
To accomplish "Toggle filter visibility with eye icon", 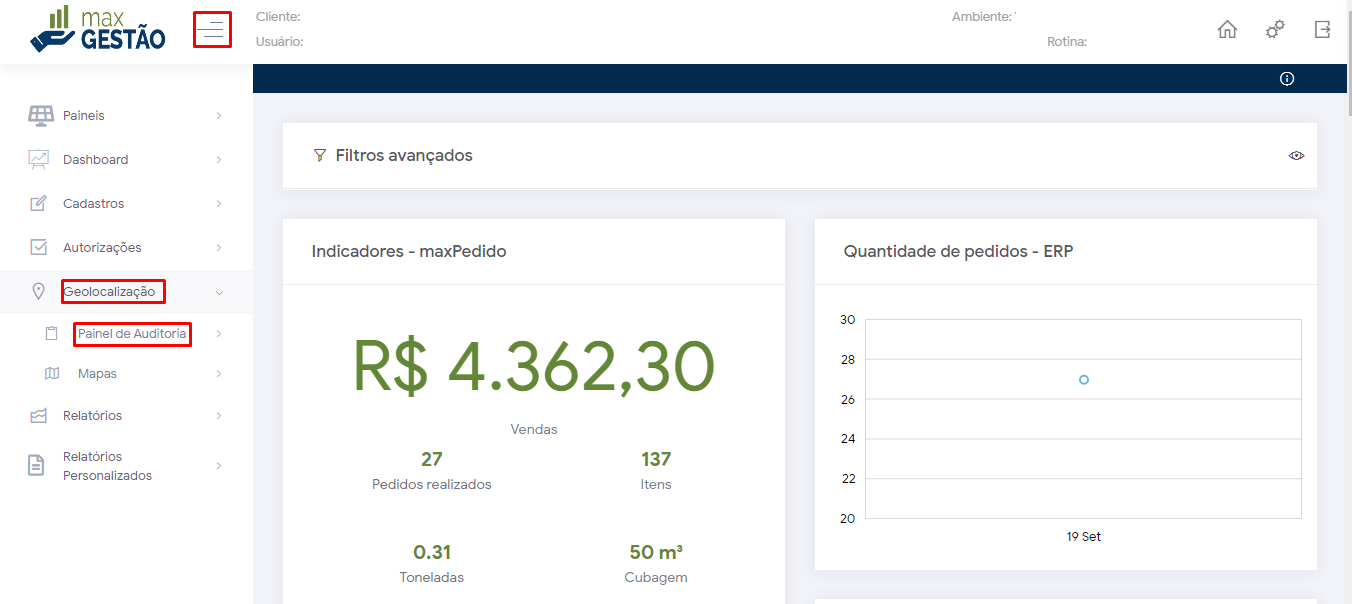I will [x=1296, y=156].
